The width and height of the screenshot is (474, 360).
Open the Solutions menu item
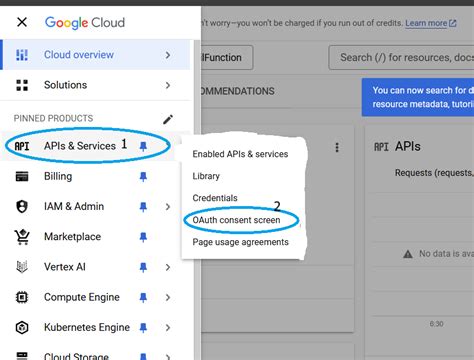(x=95, y=85)
